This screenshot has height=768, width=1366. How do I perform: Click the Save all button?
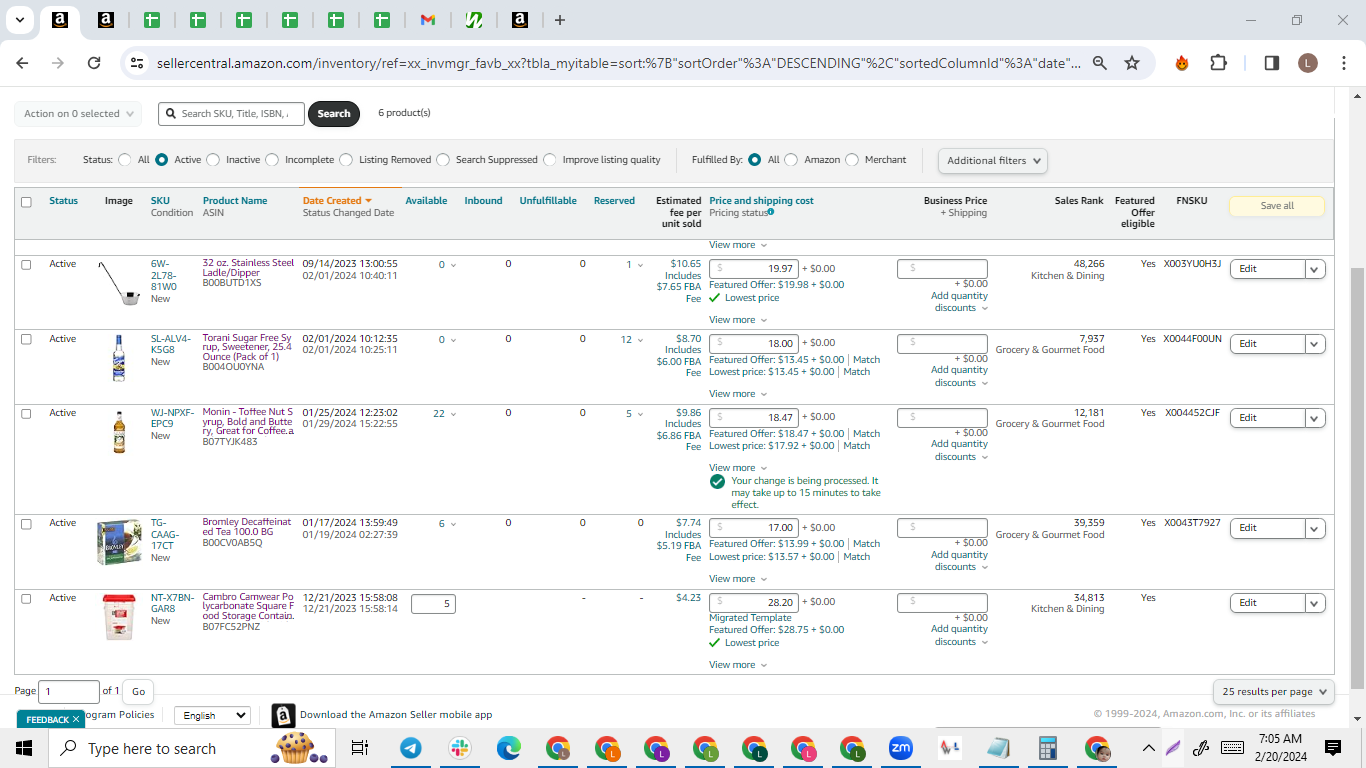click(1277, 206)
